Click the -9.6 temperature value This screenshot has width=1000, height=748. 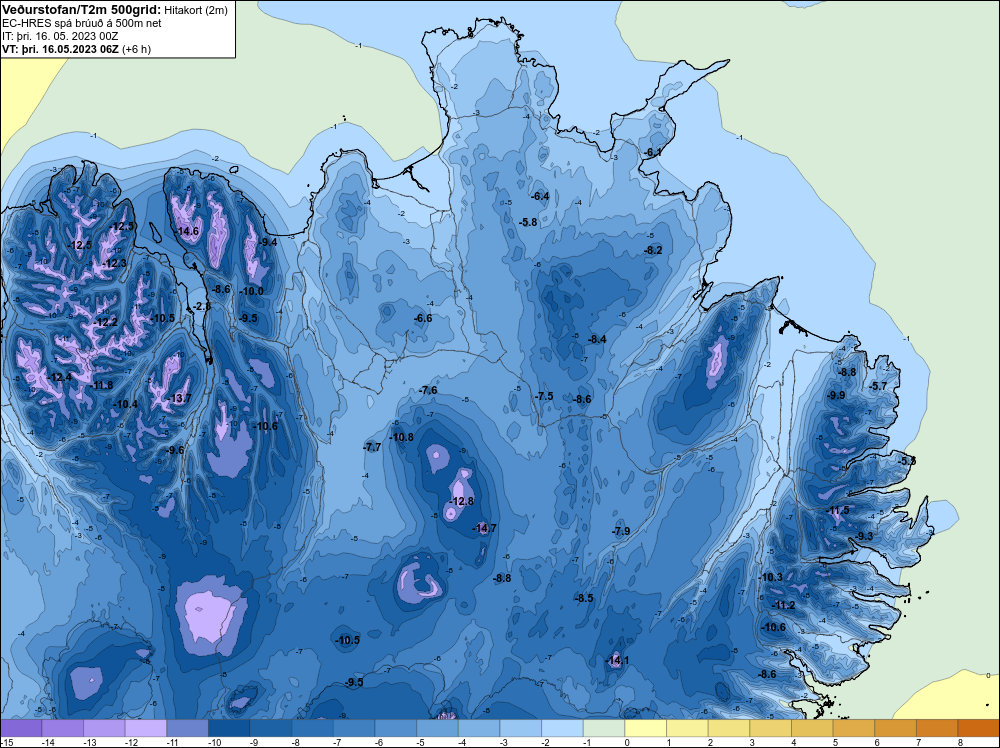[x=175, y=450]
